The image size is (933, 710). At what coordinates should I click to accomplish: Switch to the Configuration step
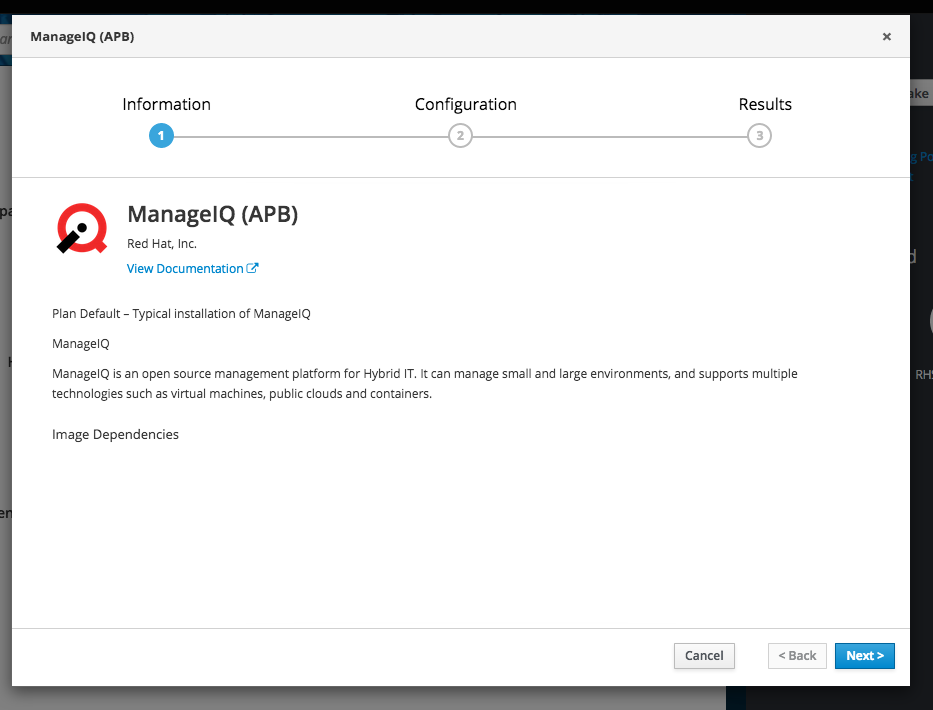465,104
